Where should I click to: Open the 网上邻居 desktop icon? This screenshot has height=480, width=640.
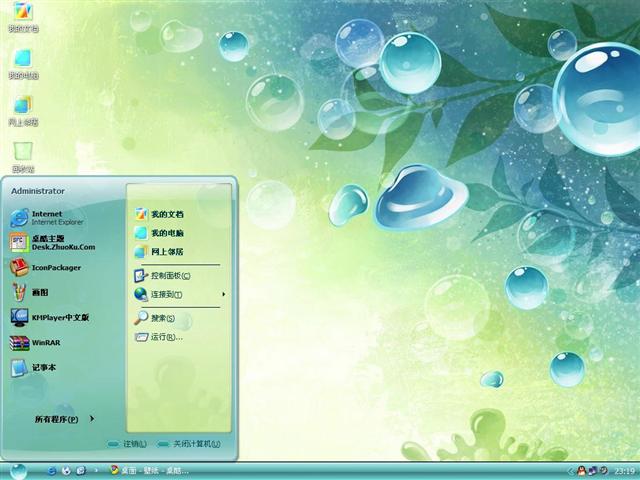click(23, 111)
